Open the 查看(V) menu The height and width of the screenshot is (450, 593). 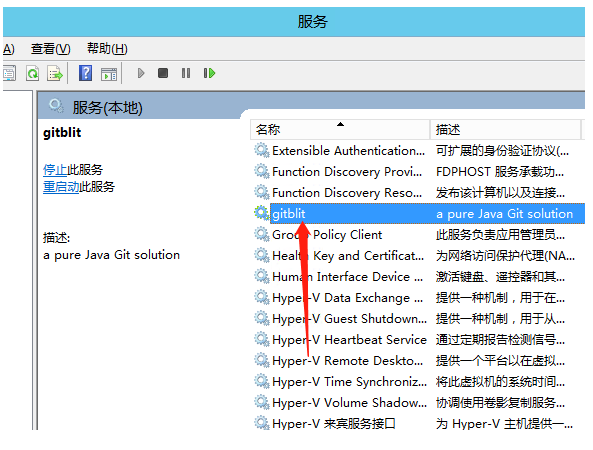pos(51,48)
